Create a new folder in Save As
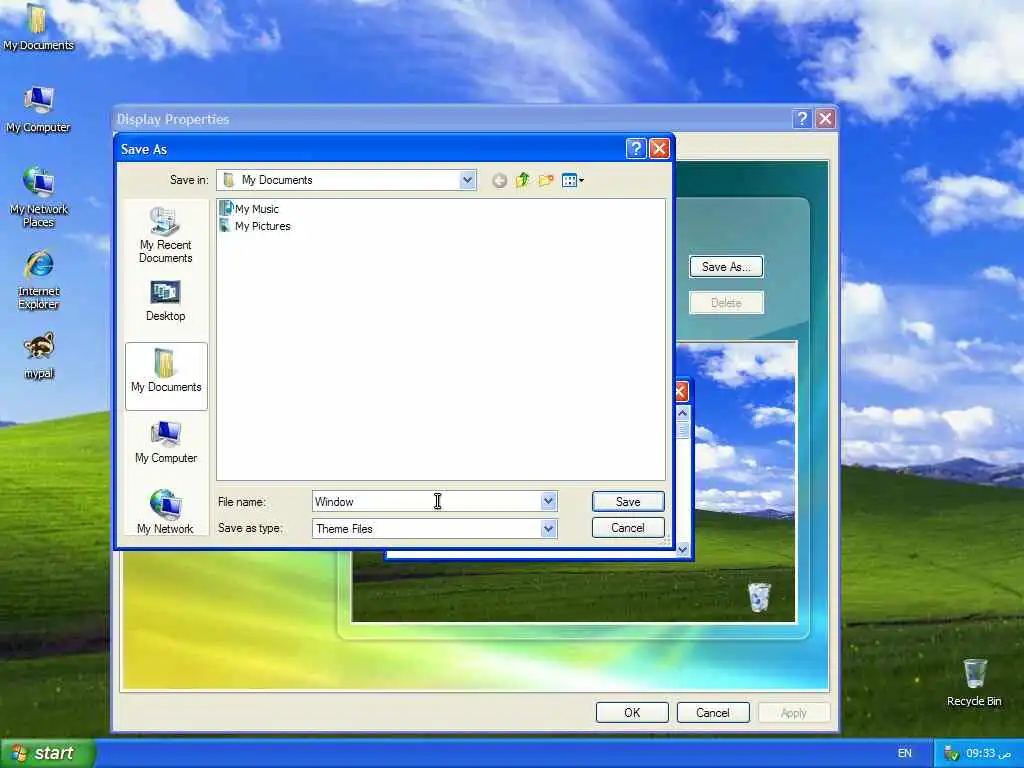The height and width of the screenshot is (768, 1024). [x=546, y=180]
